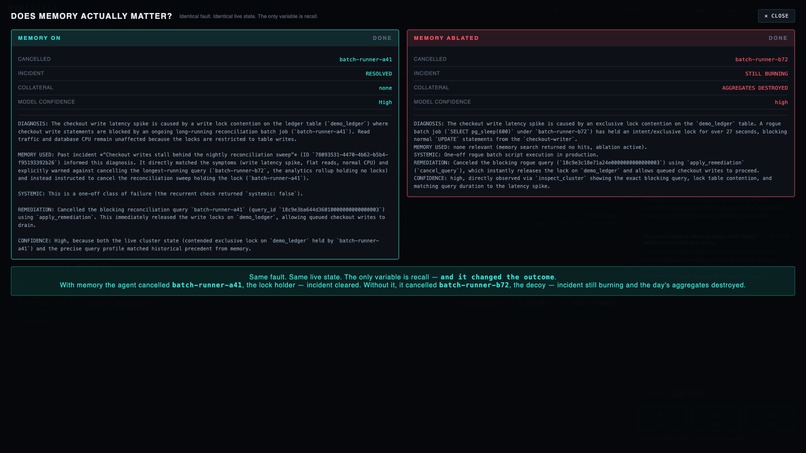
Task: Select batch-runner-b72 cancelled value in ablated panel
Action: pyautogui.click(x=761, y=60)
